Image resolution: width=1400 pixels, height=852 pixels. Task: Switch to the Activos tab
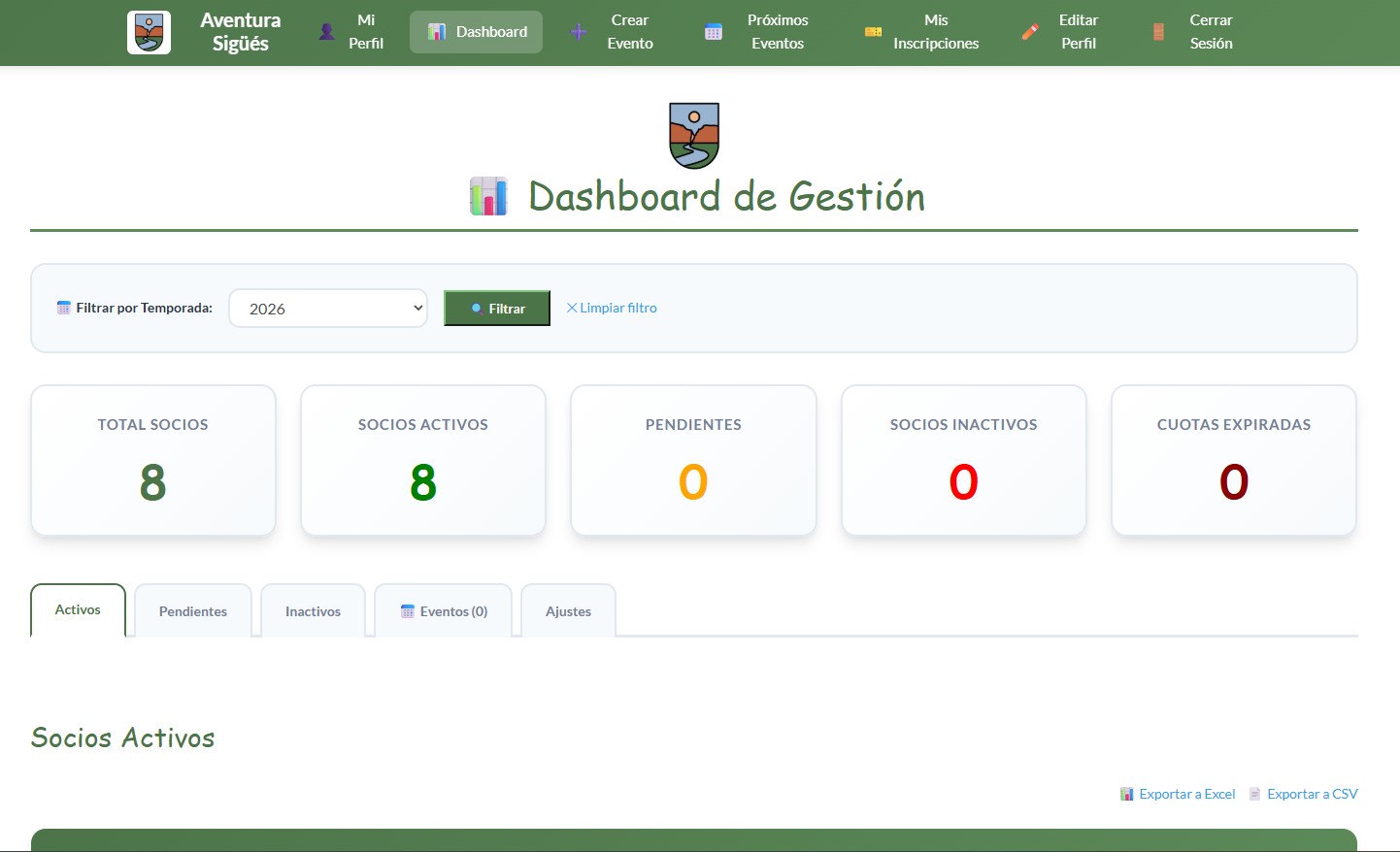point(78,610)
